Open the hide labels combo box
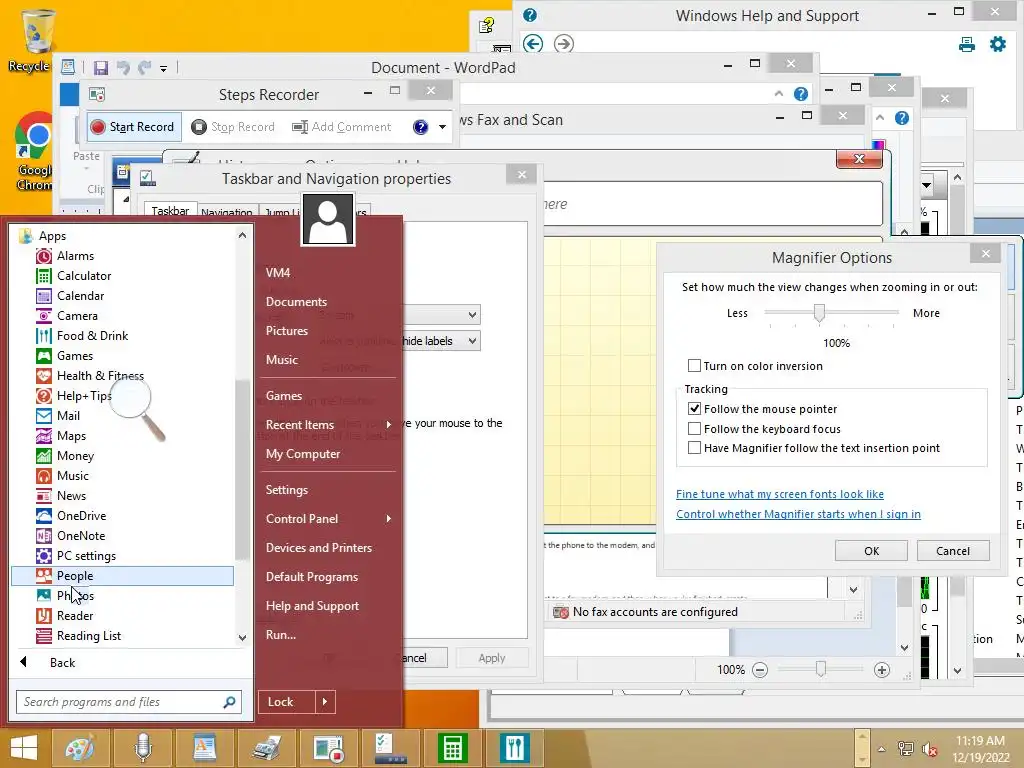The height and width of the screenshot is (768, 1024). click(441, 341)
